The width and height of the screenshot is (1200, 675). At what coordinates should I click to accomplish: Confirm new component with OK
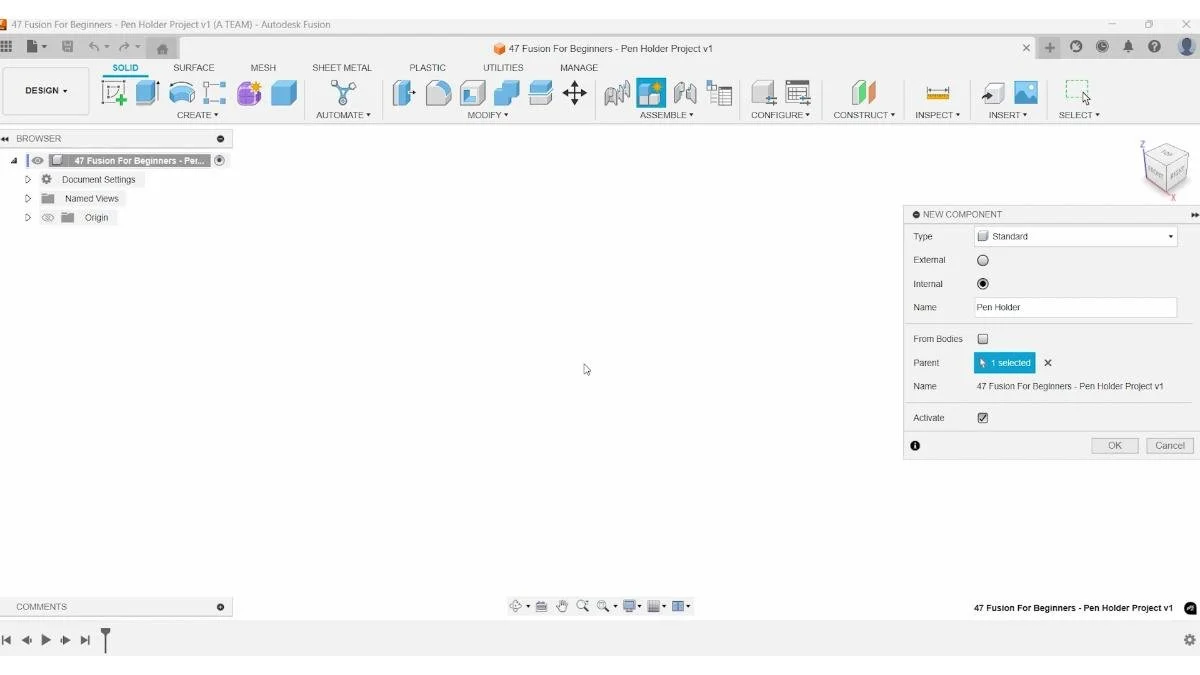(1114, 445)
